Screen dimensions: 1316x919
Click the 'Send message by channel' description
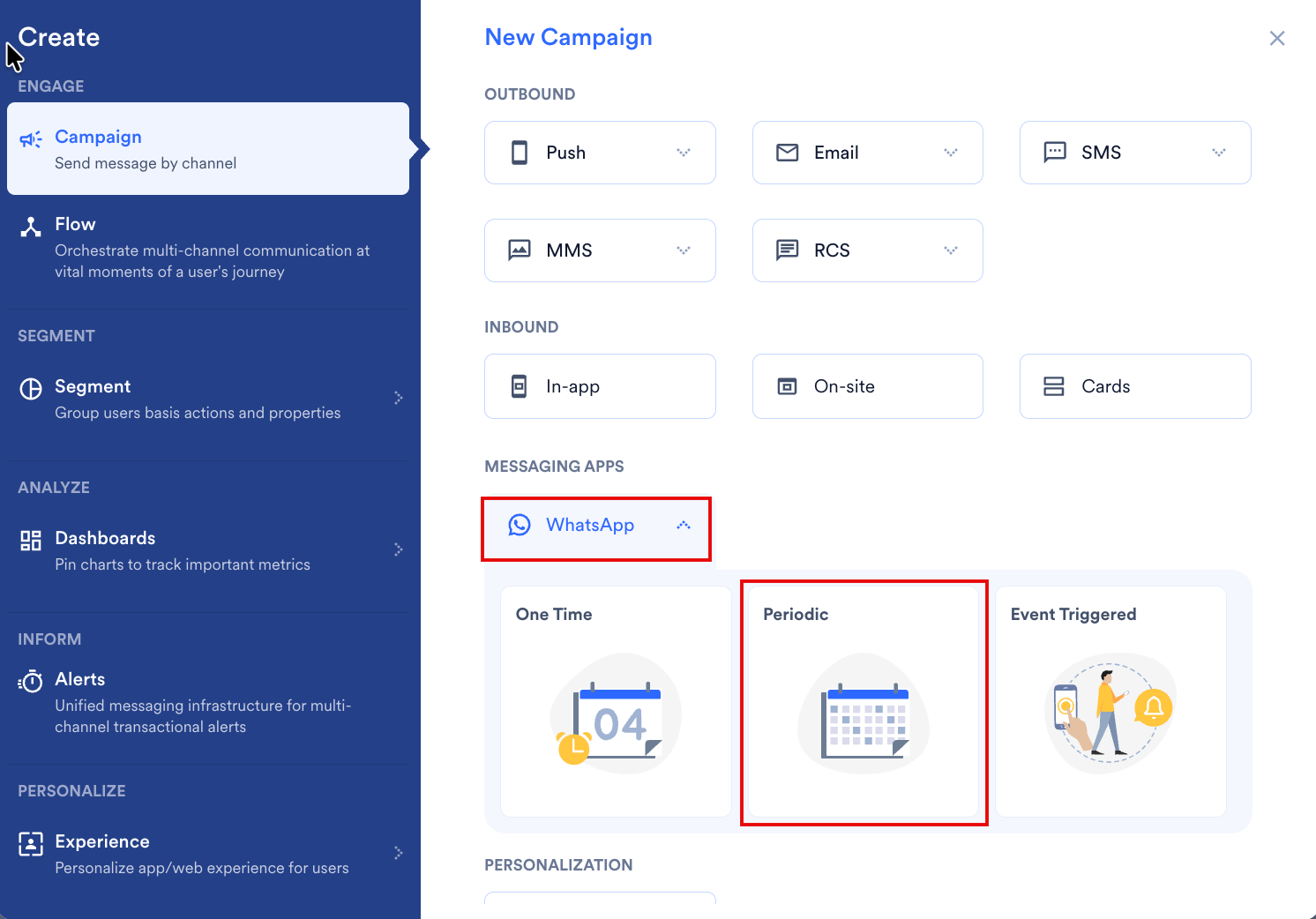click(146, 163)
